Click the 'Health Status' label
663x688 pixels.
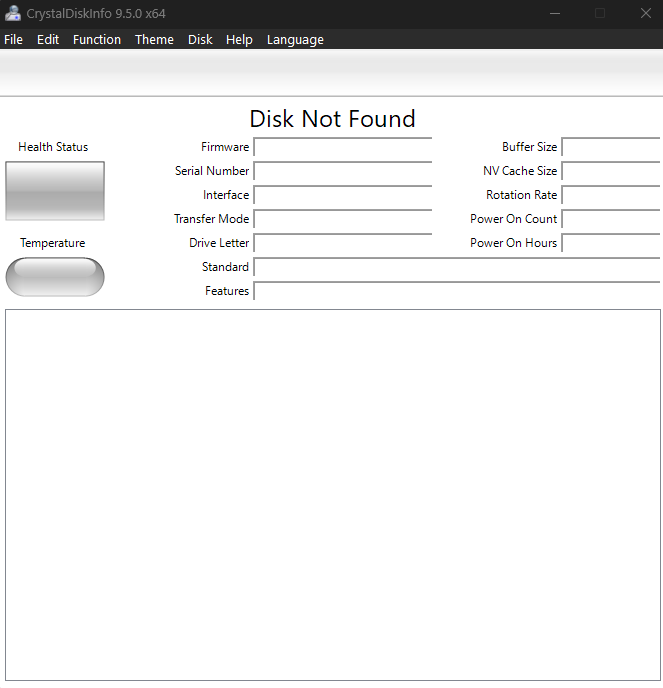(53, 147)
